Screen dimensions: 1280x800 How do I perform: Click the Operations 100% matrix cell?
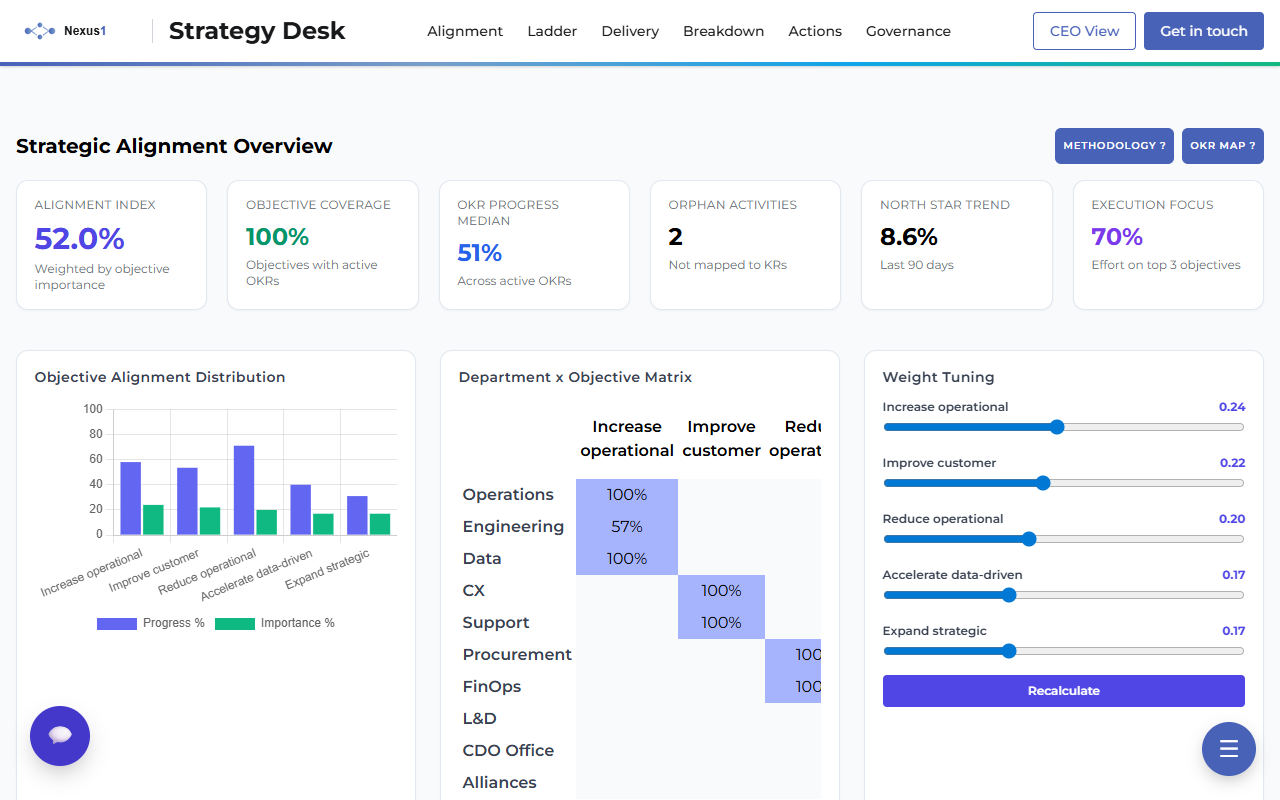(627, 494)
